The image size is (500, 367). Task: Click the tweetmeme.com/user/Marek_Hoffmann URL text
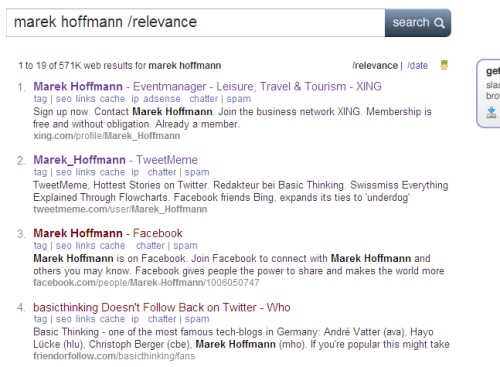point(120,209)
